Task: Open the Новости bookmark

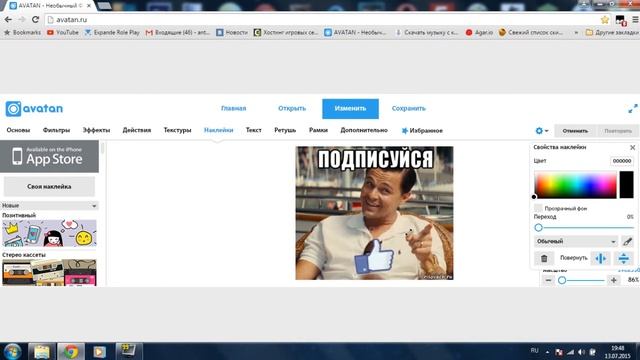Action: pos(232,32)
